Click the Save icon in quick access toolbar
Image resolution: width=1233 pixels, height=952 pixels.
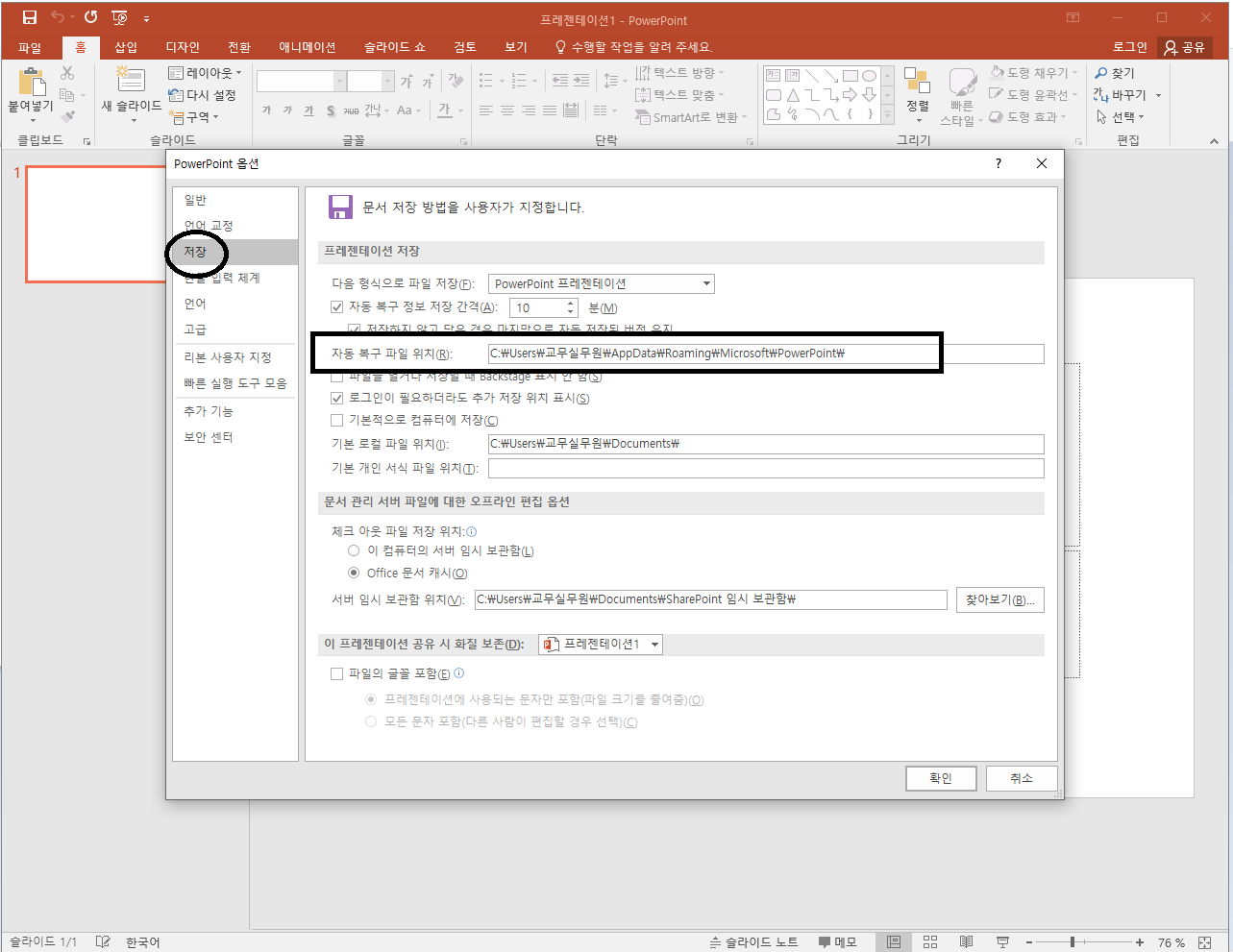click(x=29, y=17)
